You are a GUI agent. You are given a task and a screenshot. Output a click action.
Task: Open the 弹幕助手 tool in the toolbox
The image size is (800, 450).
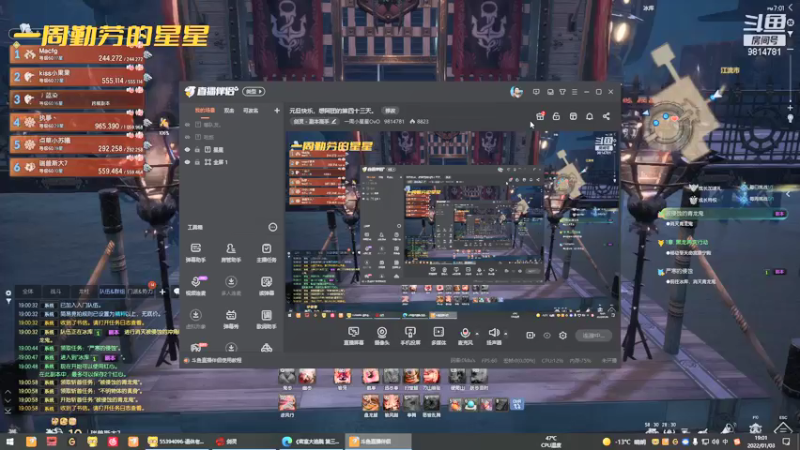click(195, 253)
